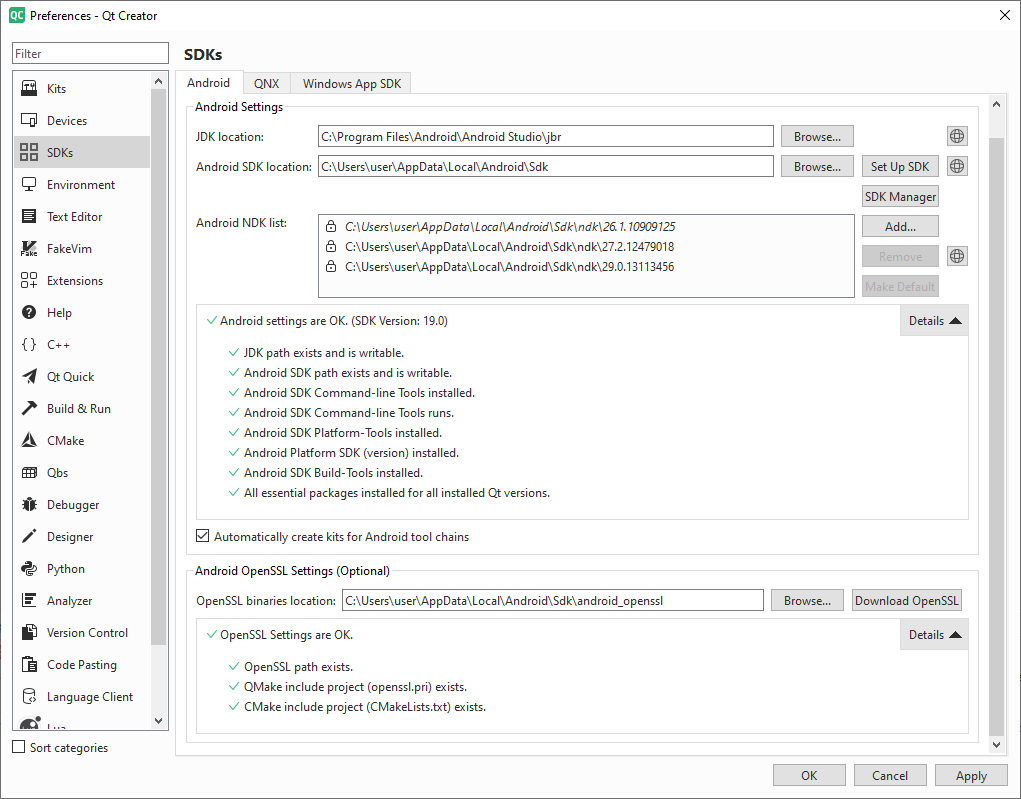Open JDK download globe icon
1021x799 pixels.
pos(957,136)
